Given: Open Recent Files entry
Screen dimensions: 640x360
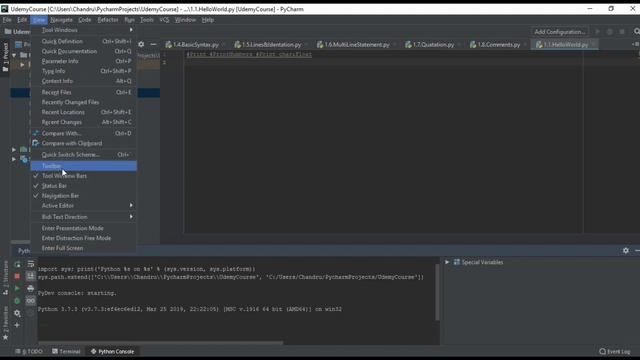Looking at the screenshot, I should point(84,92).
